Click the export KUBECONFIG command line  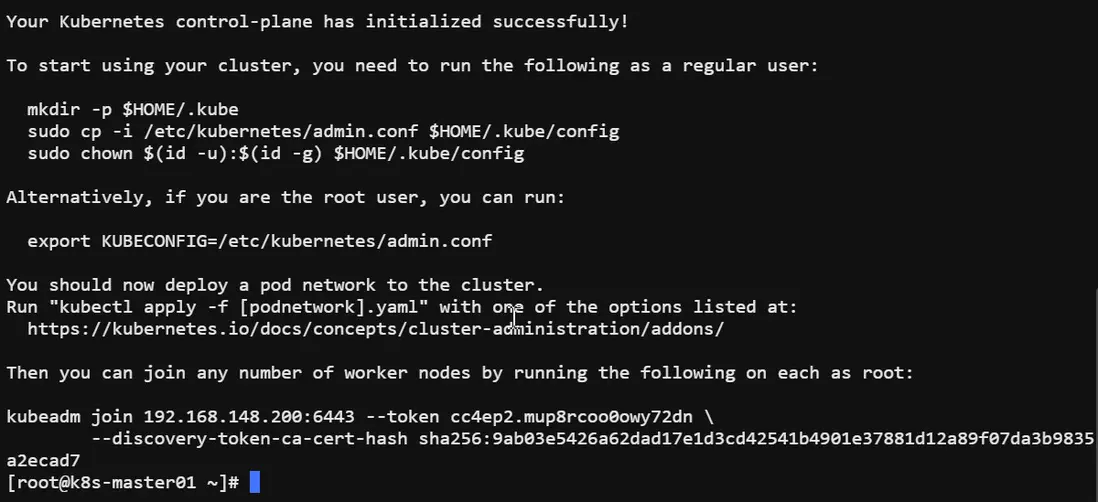pos(259,241)
